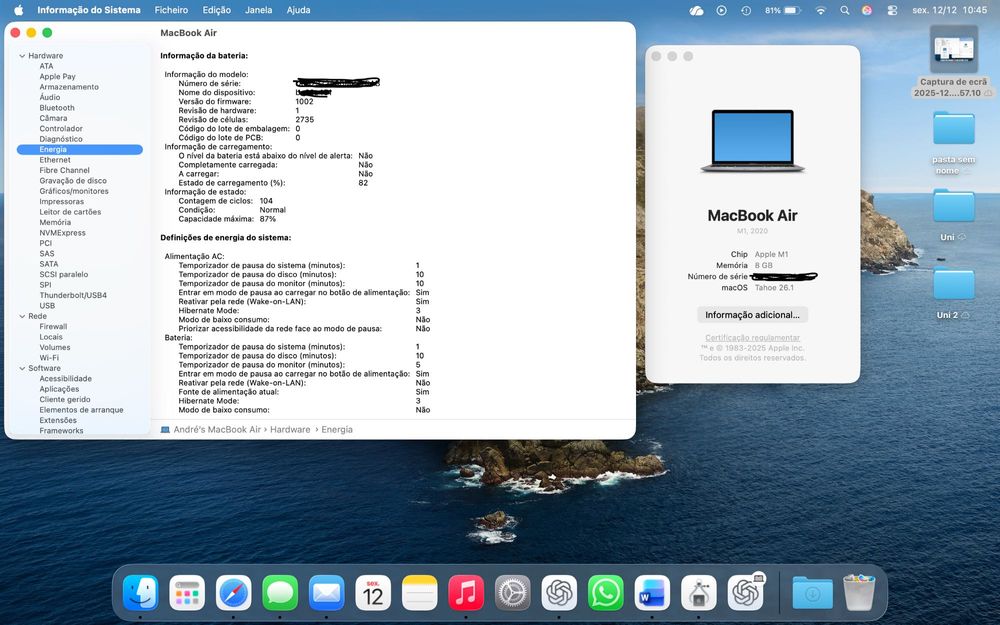Viewport: 1000px width, 625px height.
Task: Click the Tahoe 26.1 macOS version text
Action: 774,288
